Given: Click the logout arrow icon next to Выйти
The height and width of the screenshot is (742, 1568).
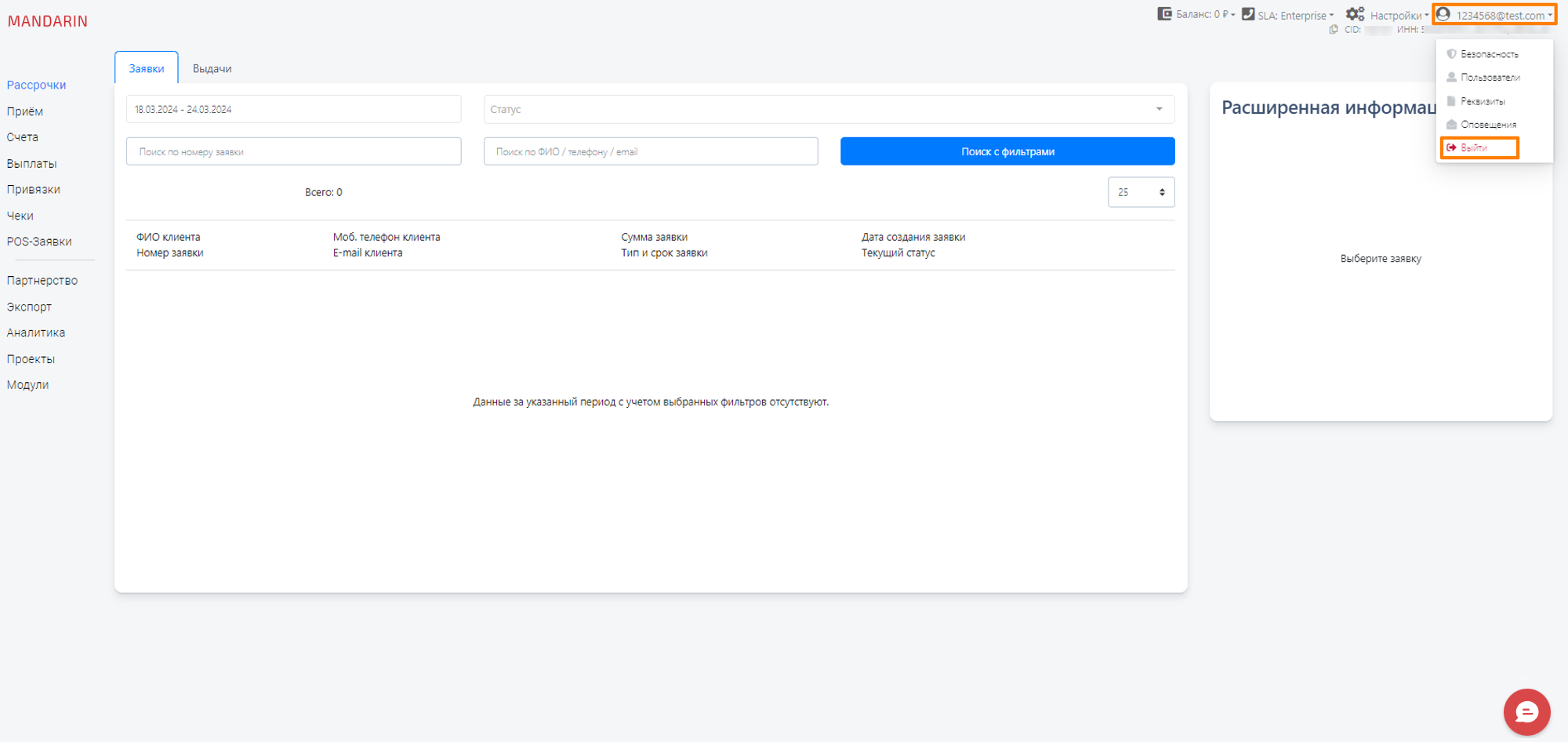Looking at the screenshot, I should [x=1451, y=147].
